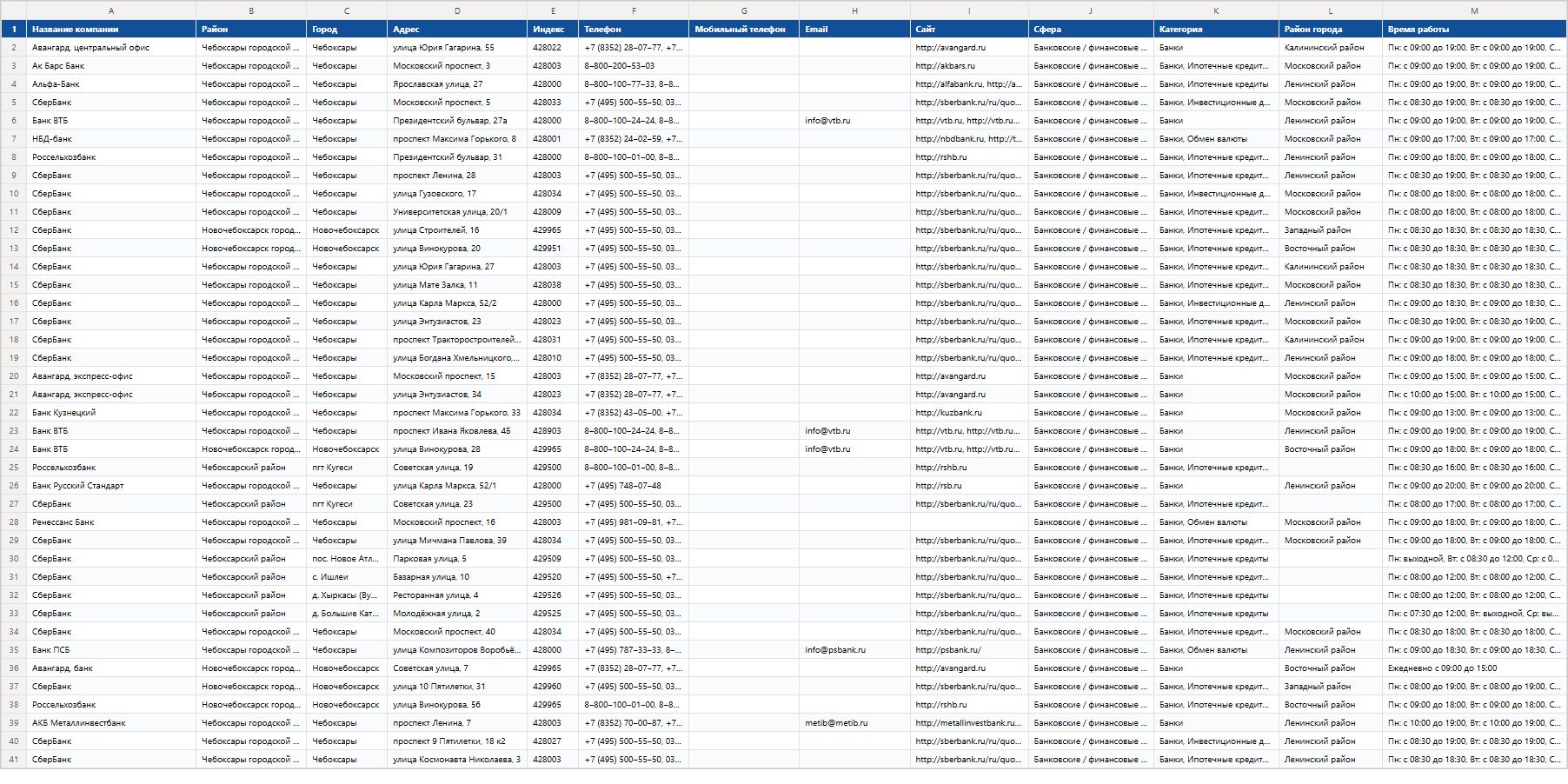
Task: Click the 'http://psbank.ru/' site cell
Action: (969, 650)
